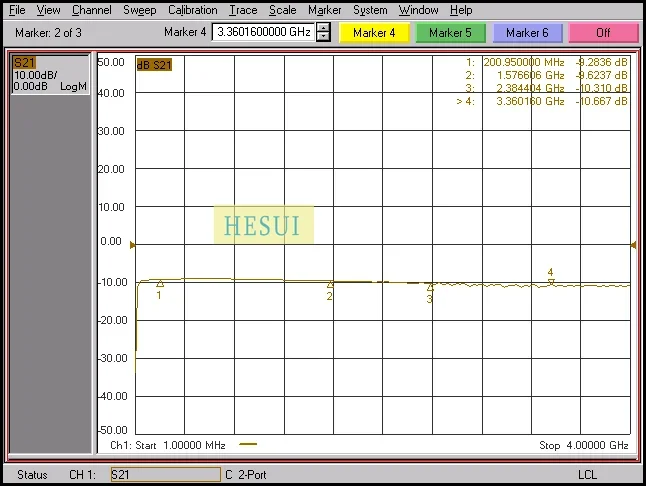Select marker 1 triangle on the trace

pyautogui.click(x=159, y=285)
